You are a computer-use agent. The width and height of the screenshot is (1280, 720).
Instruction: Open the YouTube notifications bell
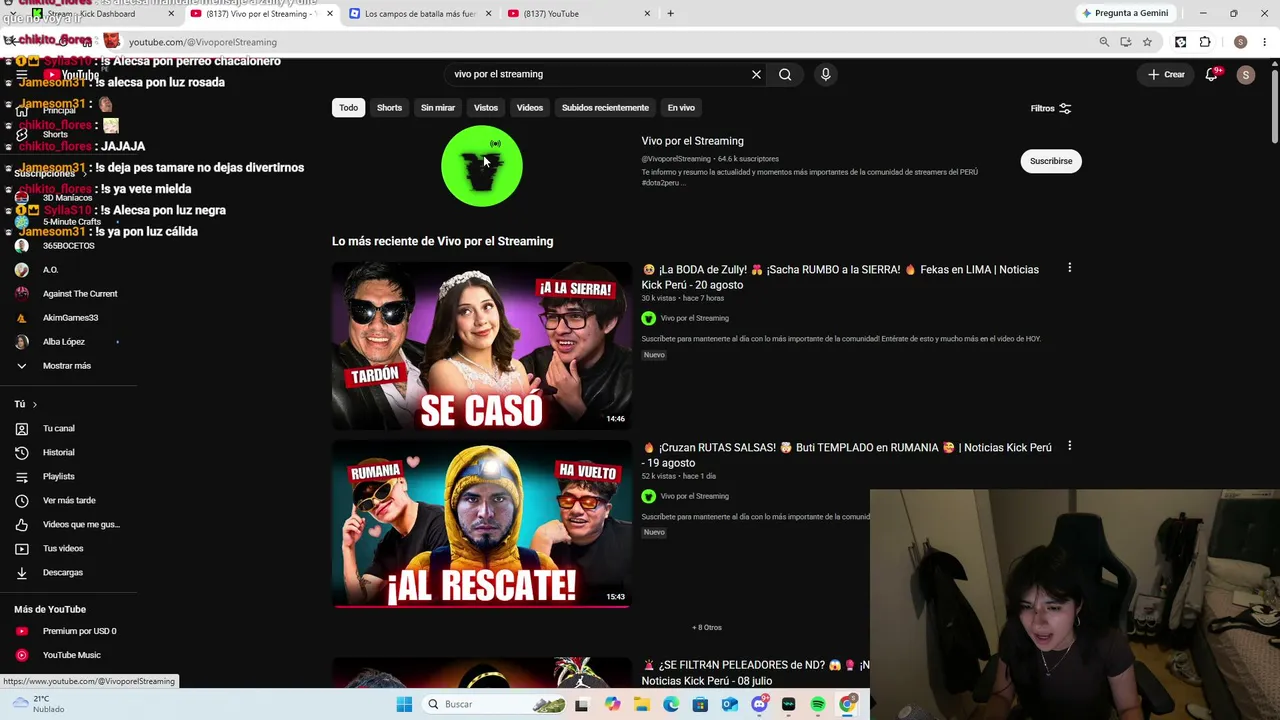tap(1211, 74)
